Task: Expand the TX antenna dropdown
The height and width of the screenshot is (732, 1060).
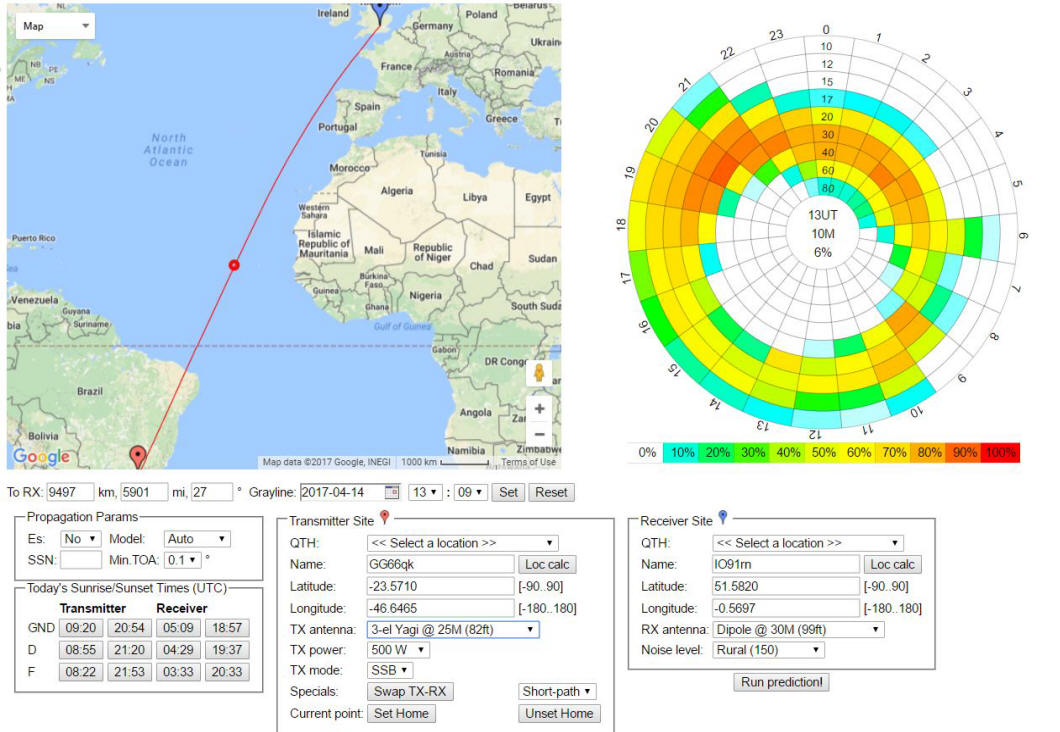Action: 452,629
